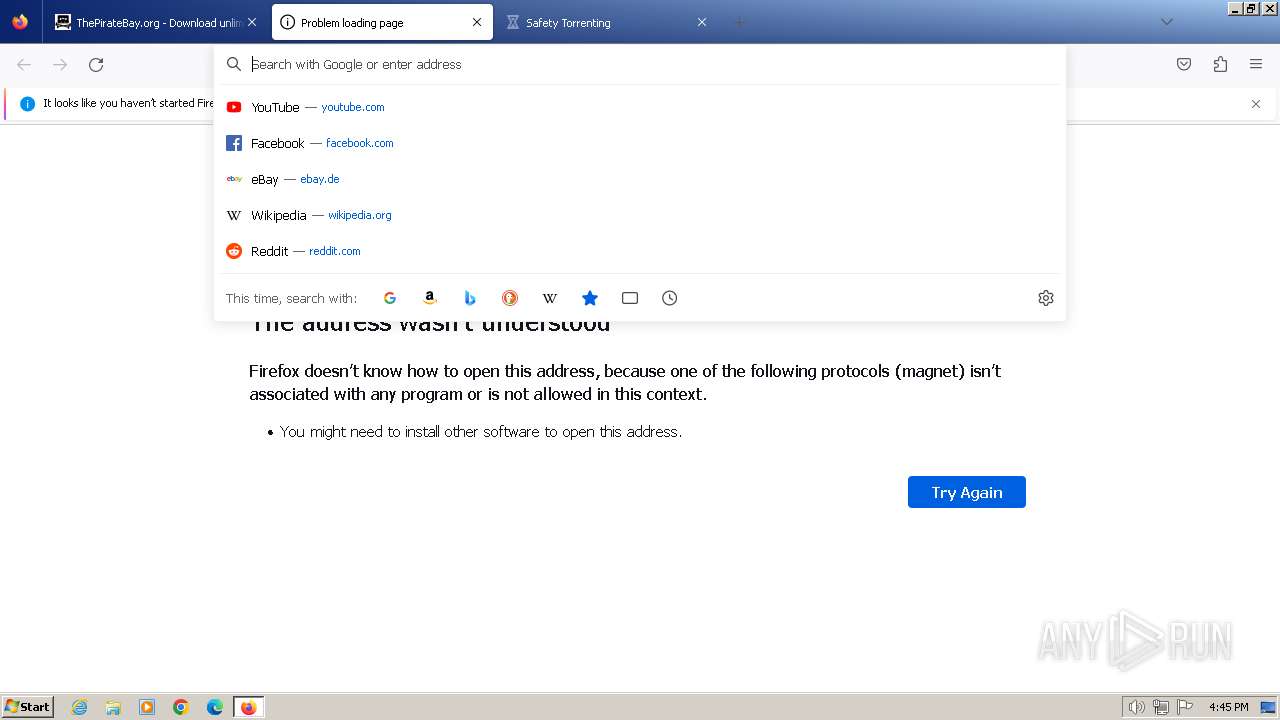Launch Google Chrome from taskbar
The width and height of the screenshot is (1280, 720).
pos(181,707)
